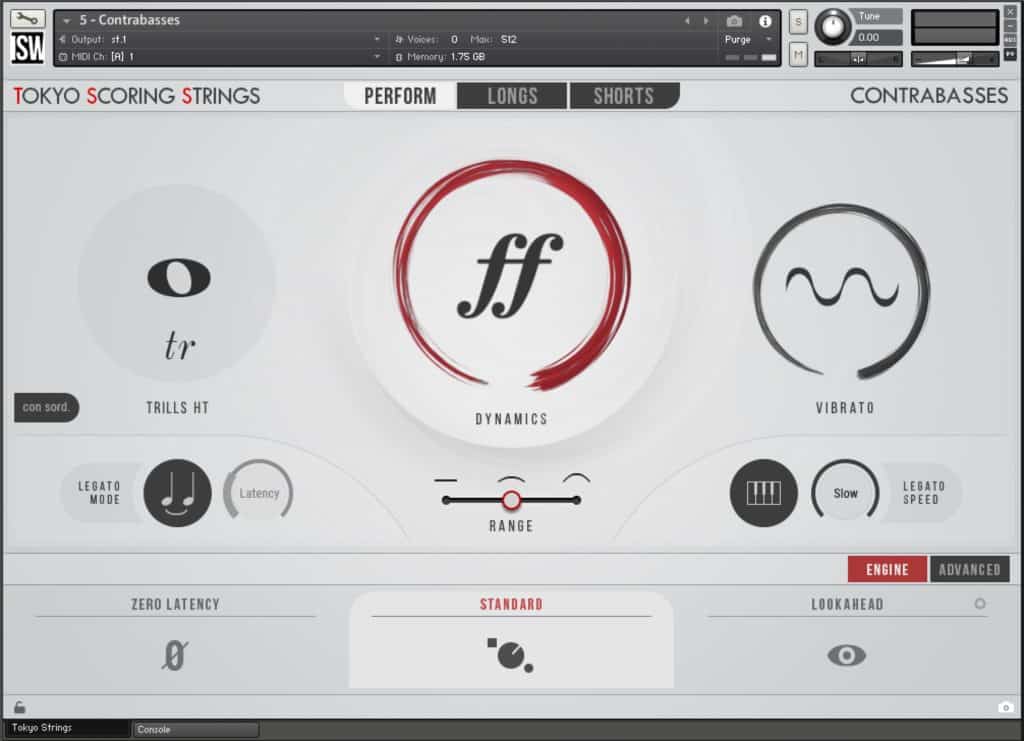Open the MIDI Ch dropdown
The height and width of the screenshot is (741, 1024).
219,57
